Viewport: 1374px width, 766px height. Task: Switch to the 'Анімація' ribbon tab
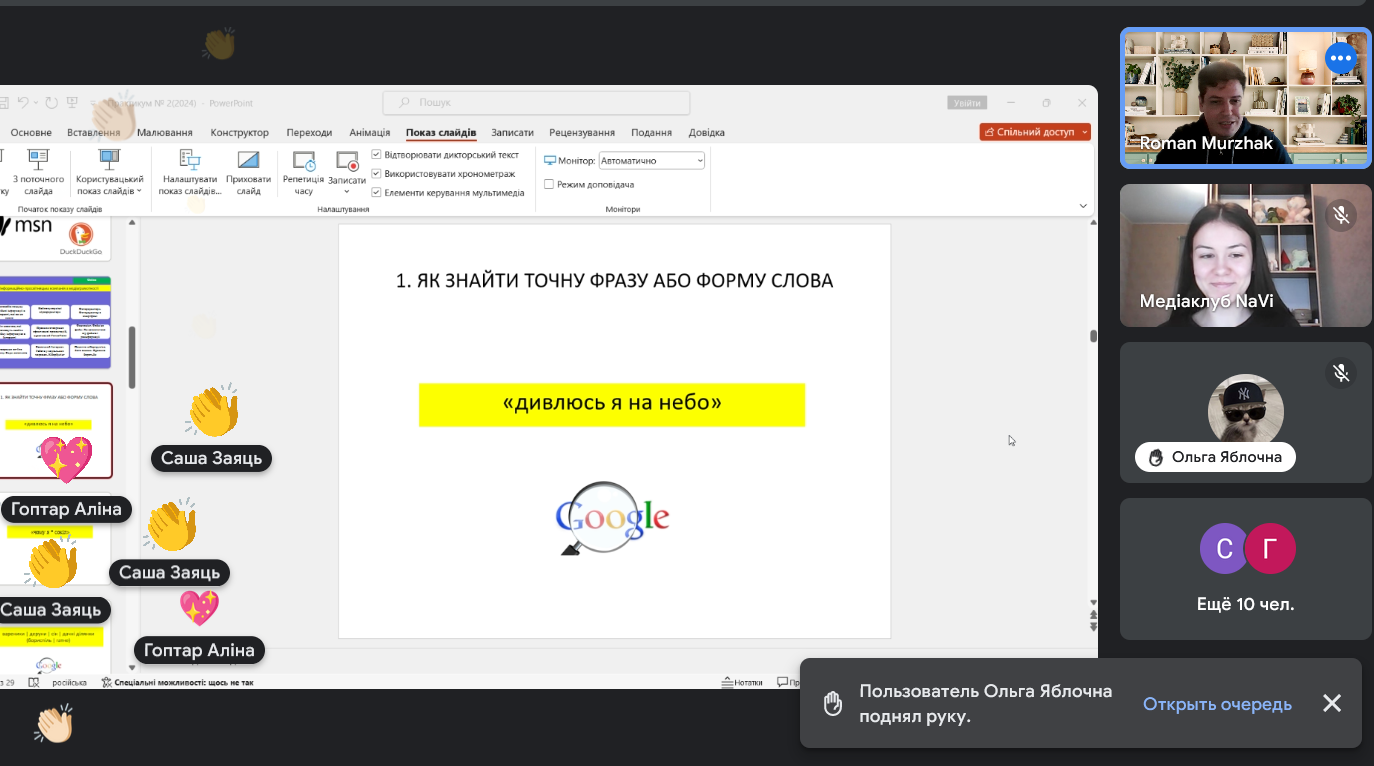(369, 132)
